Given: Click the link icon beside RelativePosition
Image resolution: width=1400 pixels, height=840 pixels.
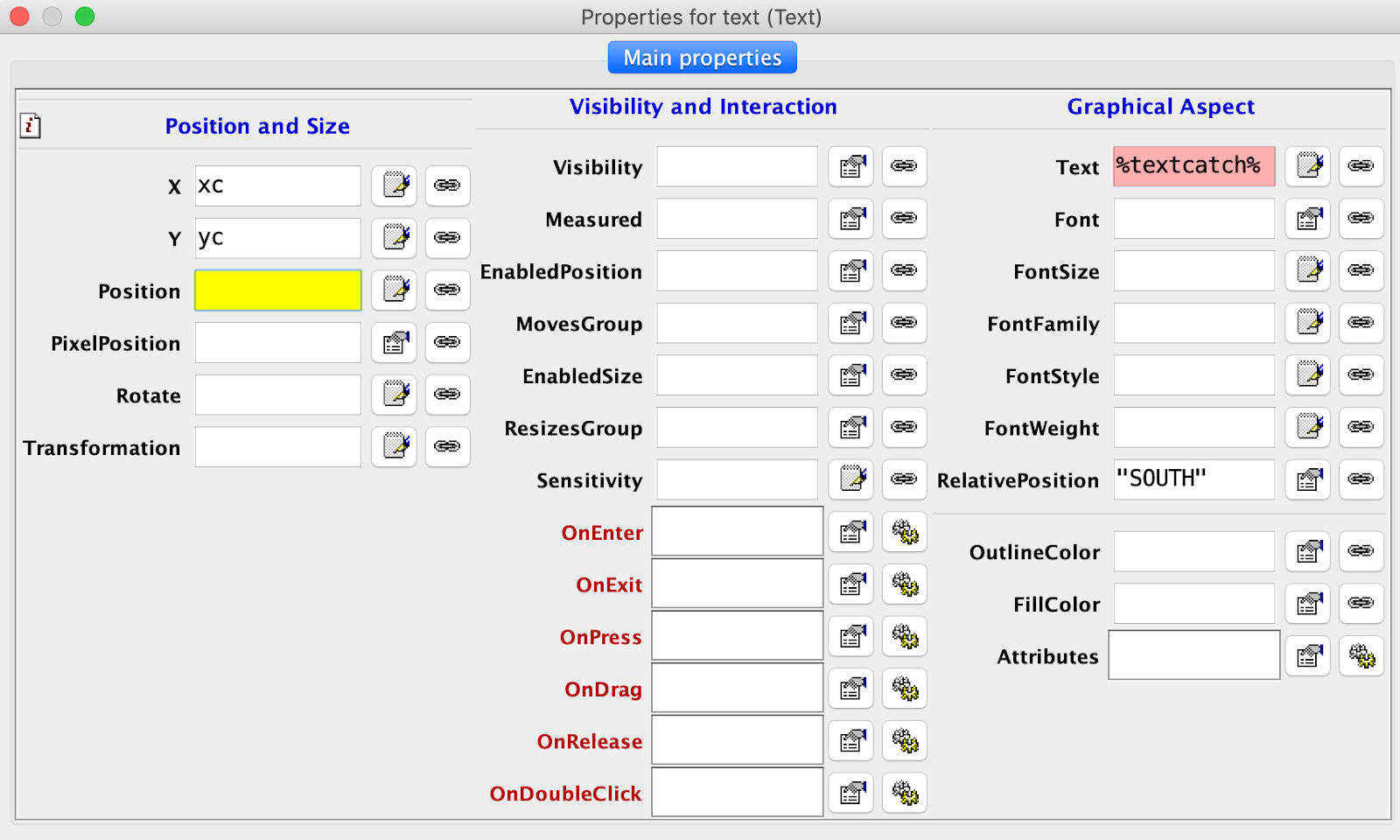Looking at the screenshot, I should tap(1361, 479).
